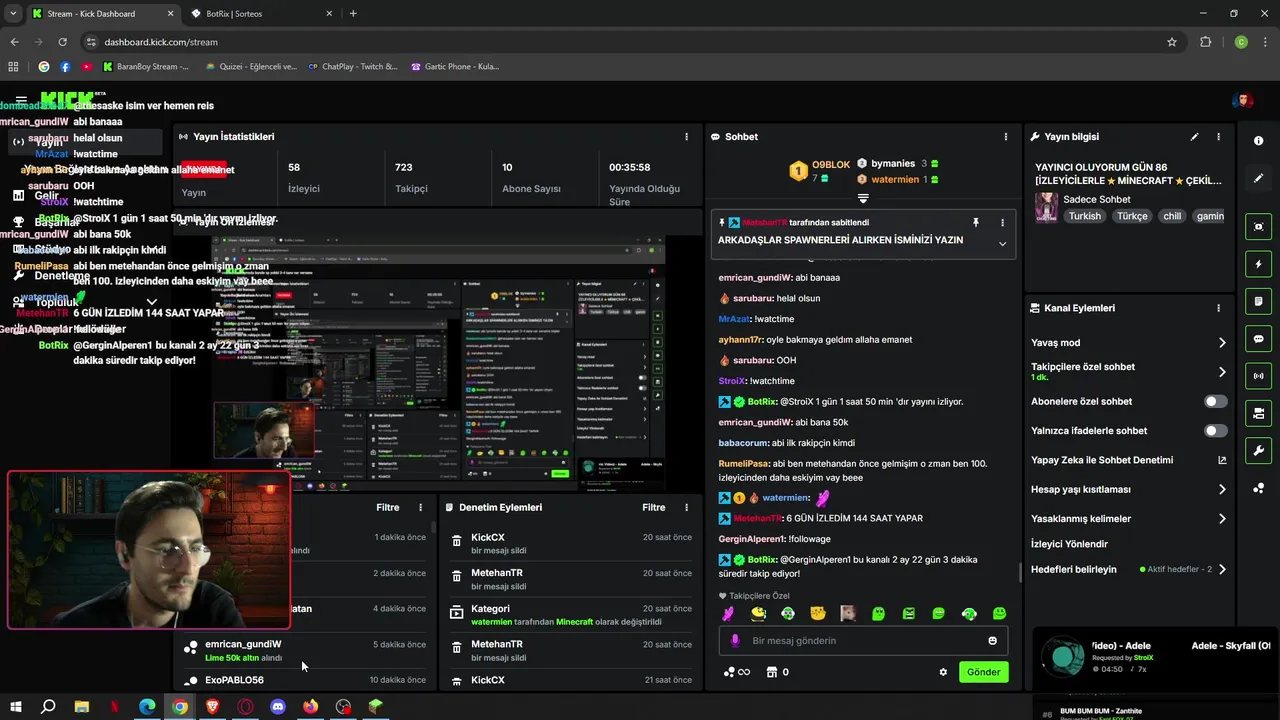Unpin the message using the pin icon
Viewport: 1280px width, 720px height.
(x=976, y=223)
